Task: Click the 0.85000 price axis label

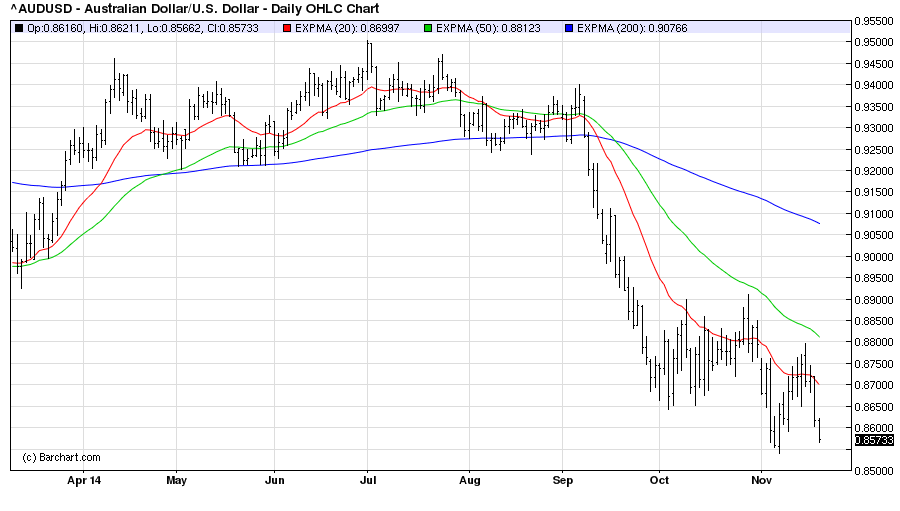Action: pyautogui.click(x=876, y=471)
